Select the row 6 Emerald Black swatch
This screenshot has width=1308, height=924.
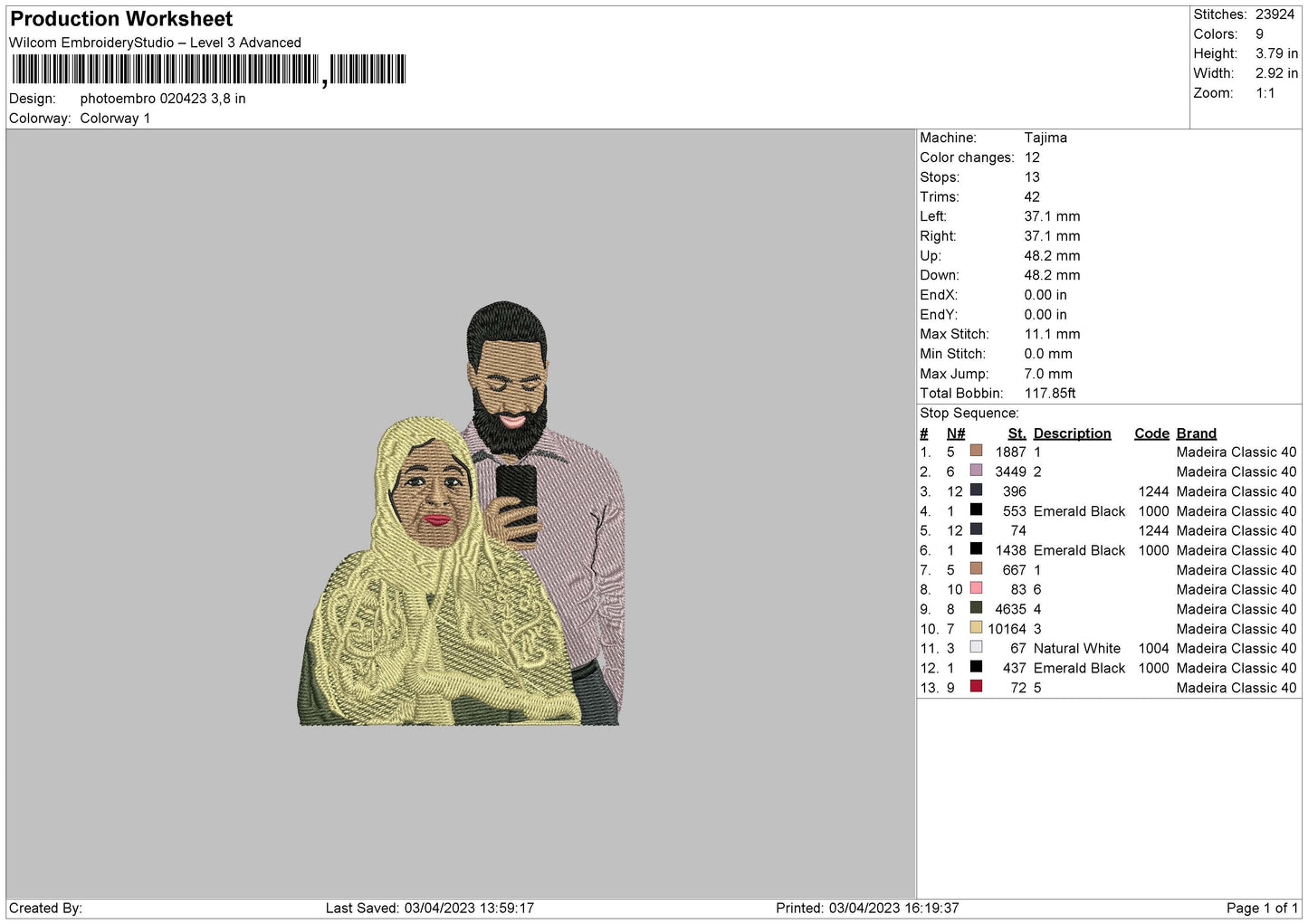(x=976, y=549)
